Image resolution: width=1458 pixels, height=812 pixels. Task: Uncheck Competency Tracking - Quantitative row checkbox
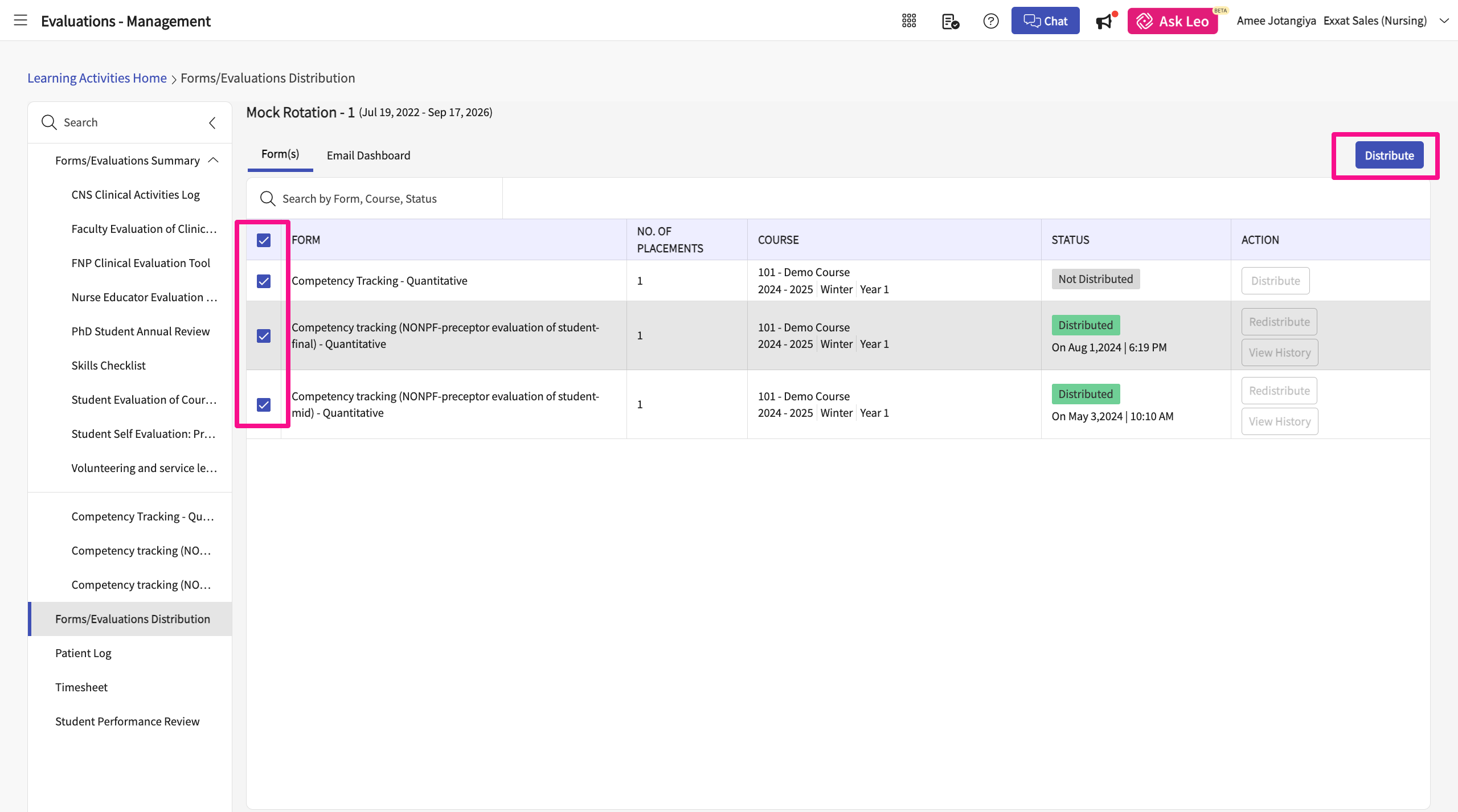(x=264, y=281)
